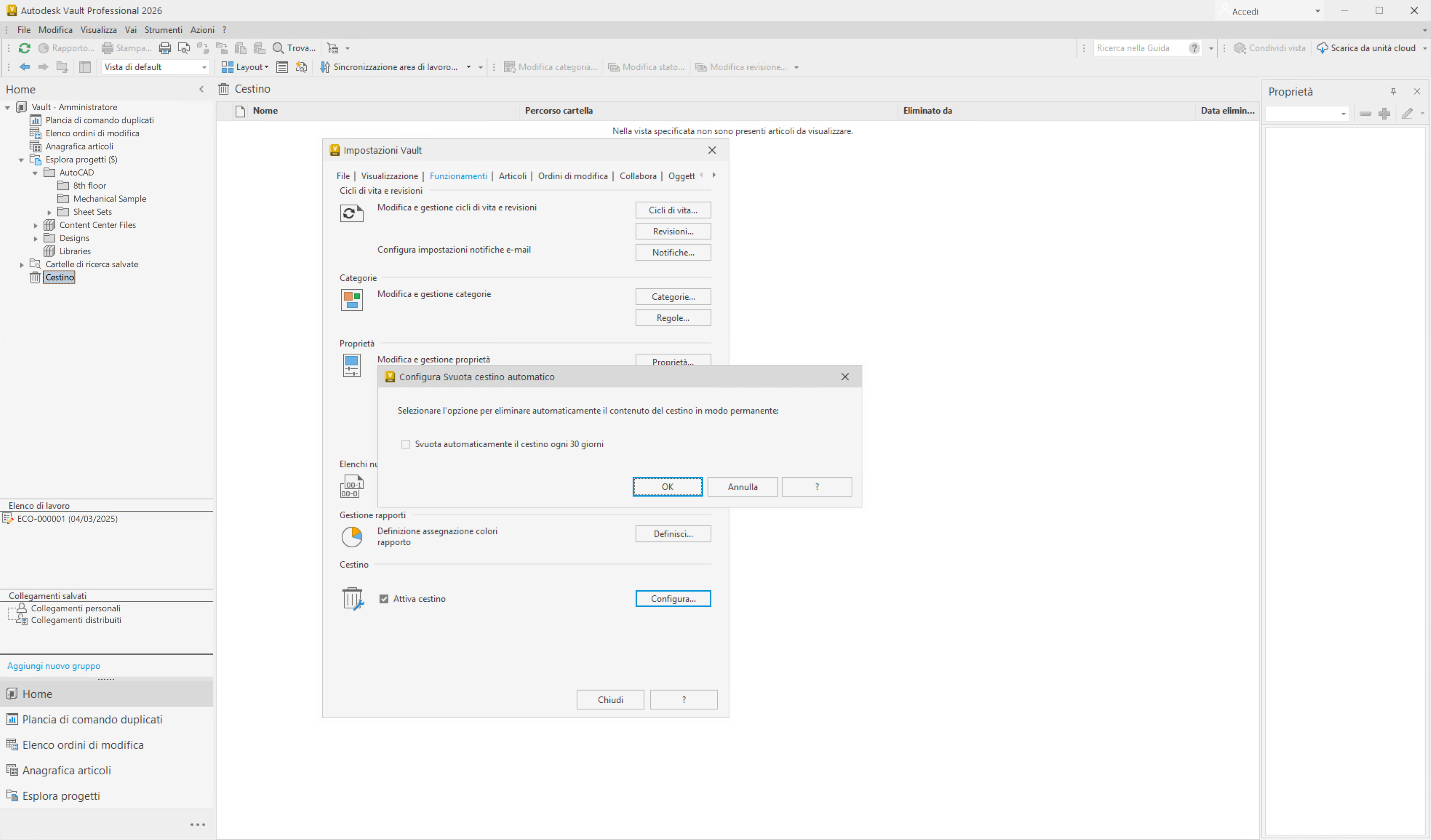Click the Trova search icon
Screen dimensions: 1431x840
click(278, 48)
